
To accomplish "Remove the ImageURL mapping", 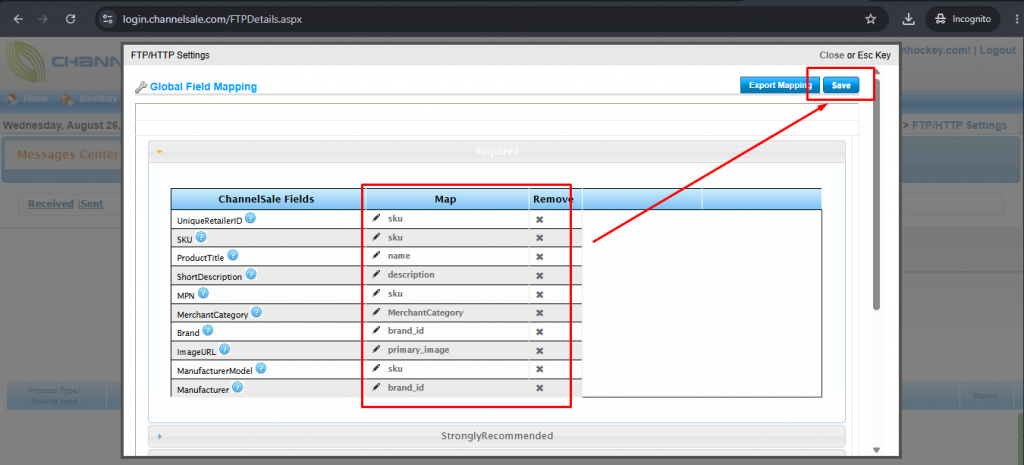I will (x=539, y=351).
